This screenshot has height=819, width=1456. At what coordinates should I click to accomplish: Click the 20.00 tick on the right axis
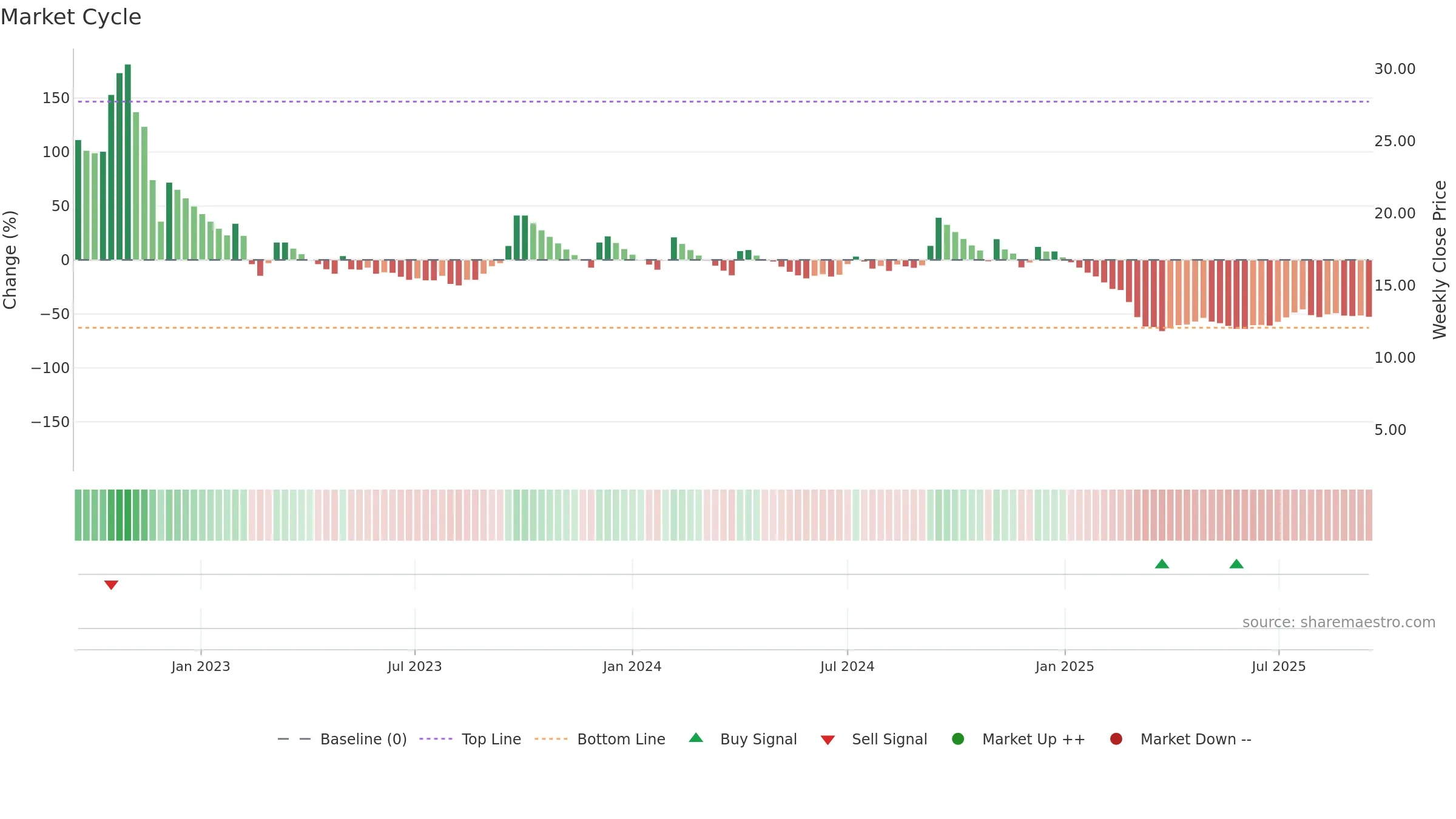pos(1395,213)
